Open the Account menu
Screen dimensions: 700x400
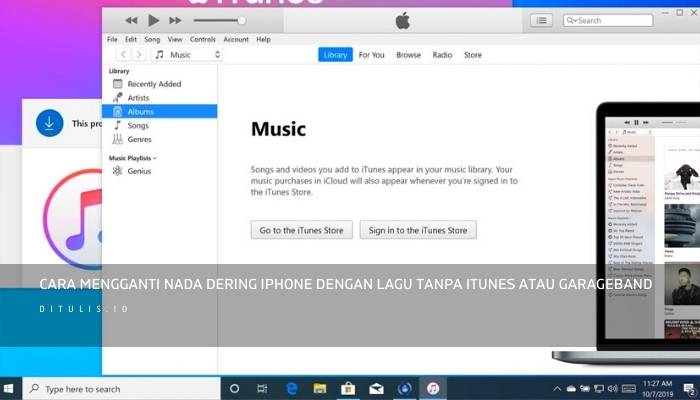click(236, 39)
